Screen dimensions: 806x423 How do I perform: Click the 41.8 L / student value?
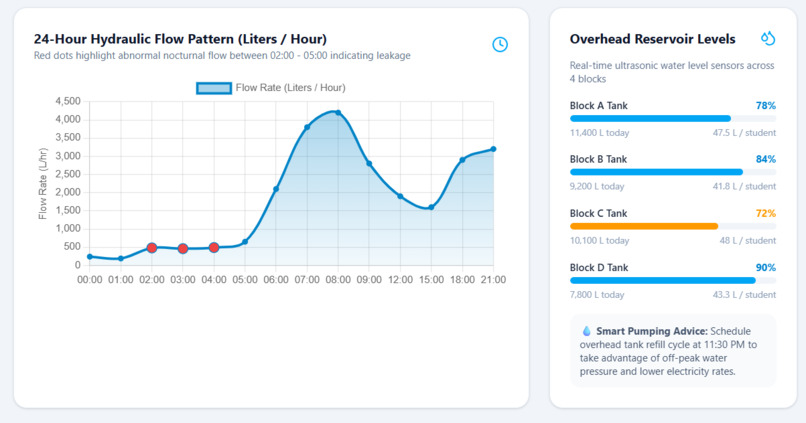(744, 187)
